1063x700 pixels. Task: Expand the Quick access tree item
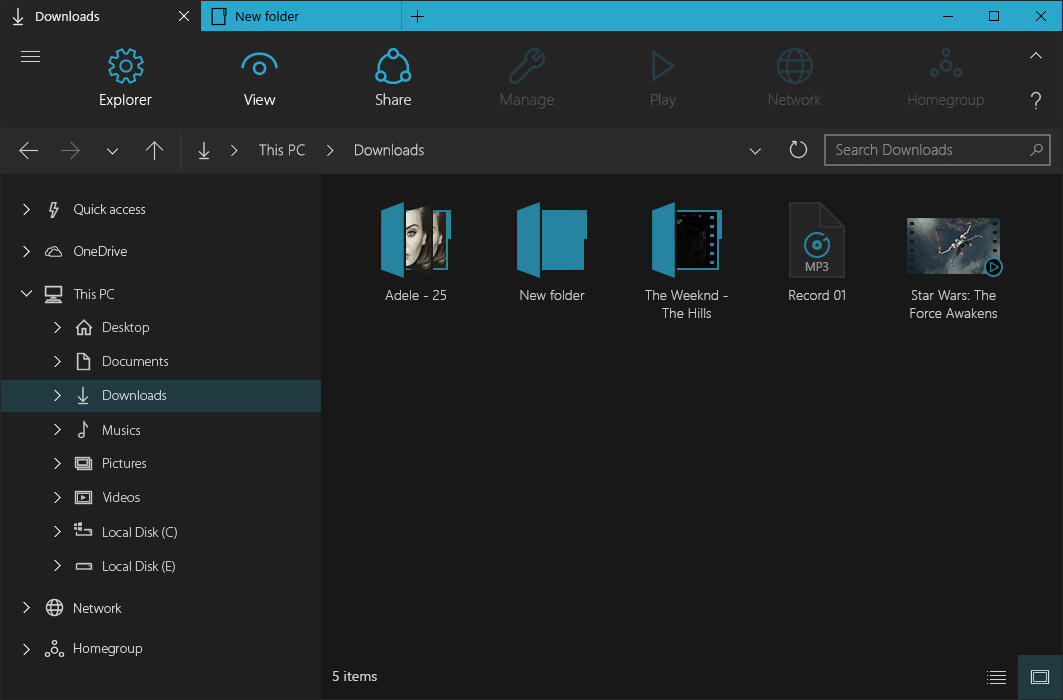coord(24,209)
